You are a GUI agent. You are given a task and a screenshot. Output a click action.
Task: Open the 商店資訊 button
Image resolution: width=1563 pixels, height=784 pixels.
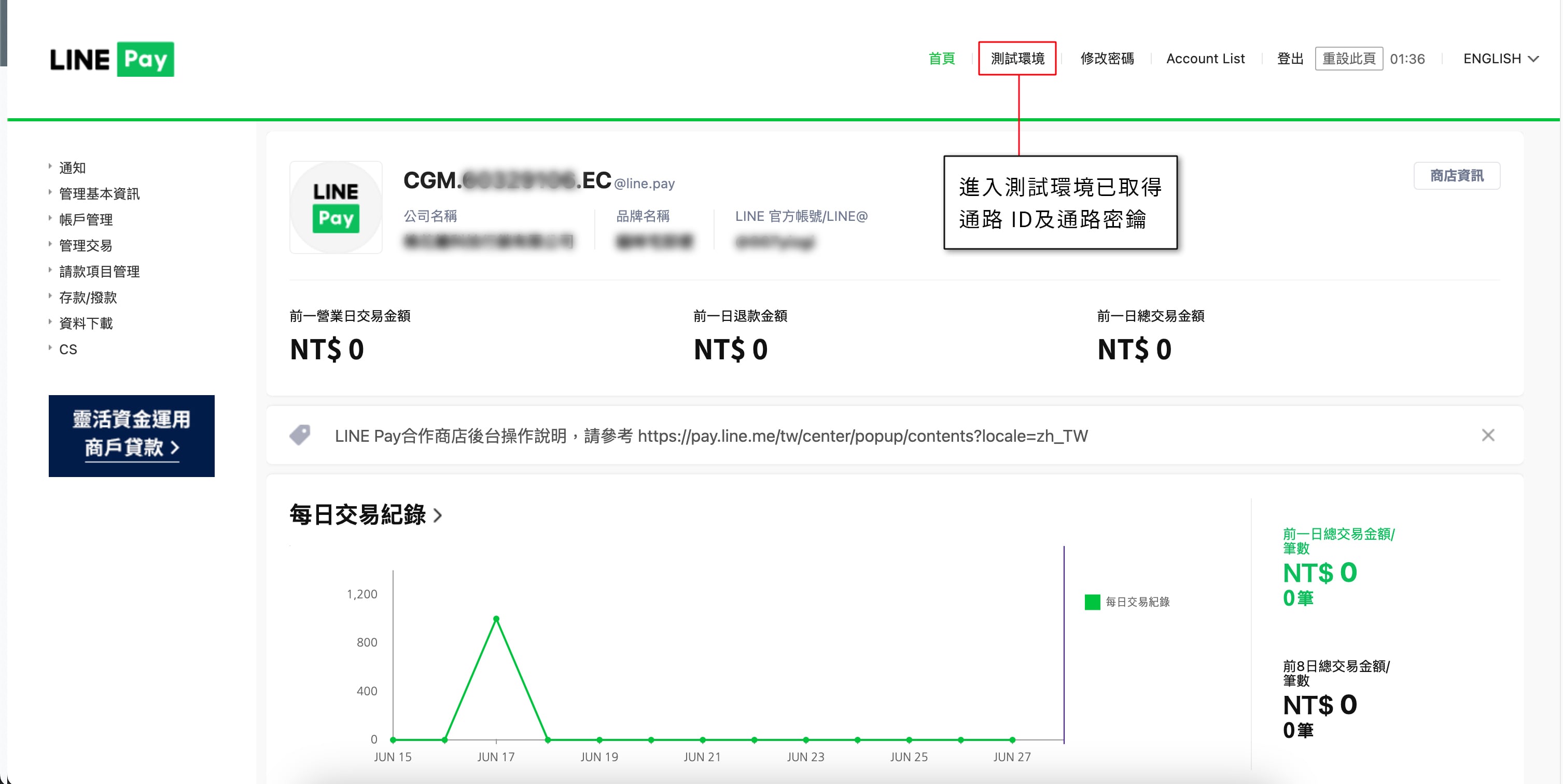pos(1457,176)
